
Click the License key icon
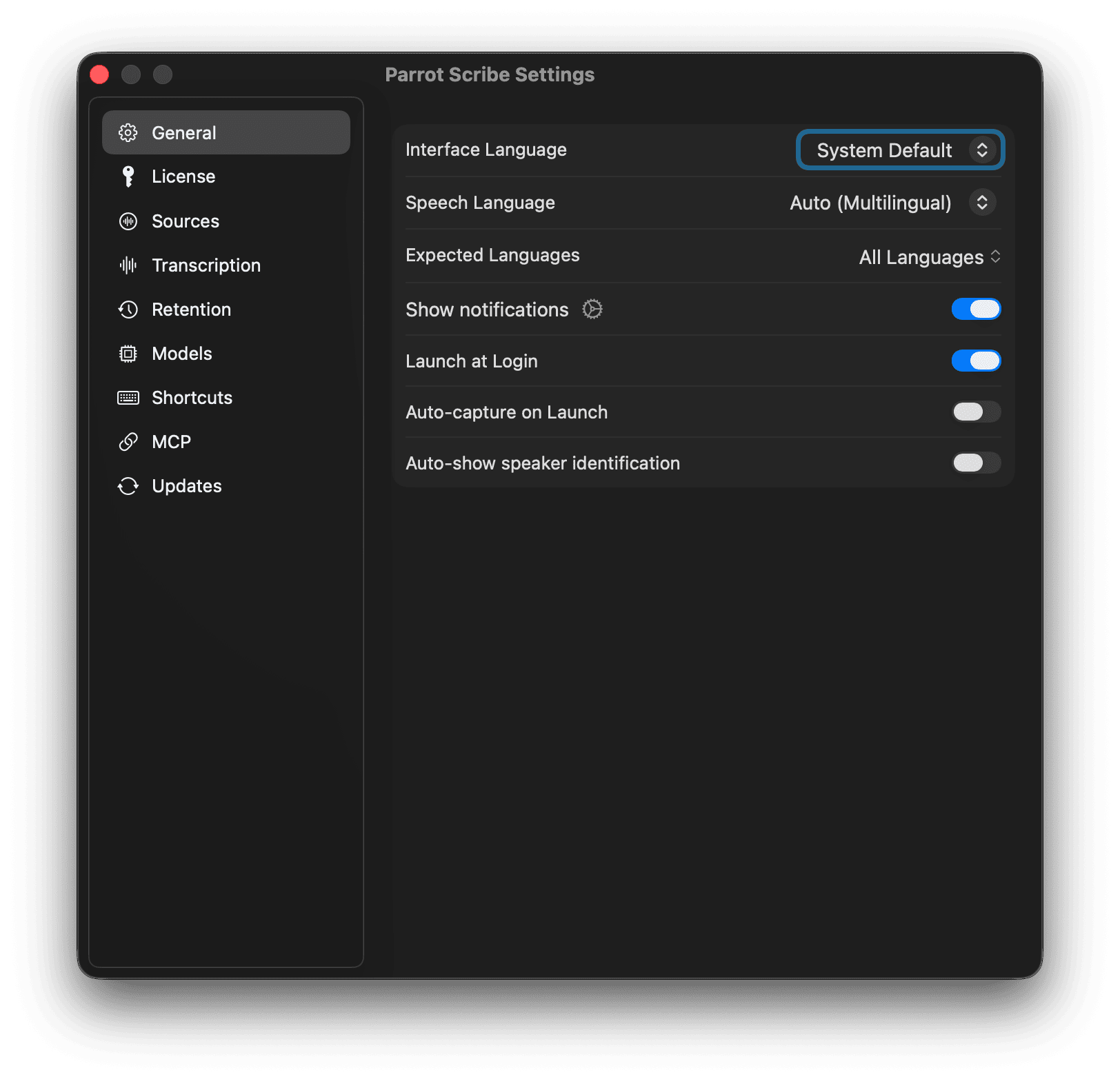pos(128,176)
